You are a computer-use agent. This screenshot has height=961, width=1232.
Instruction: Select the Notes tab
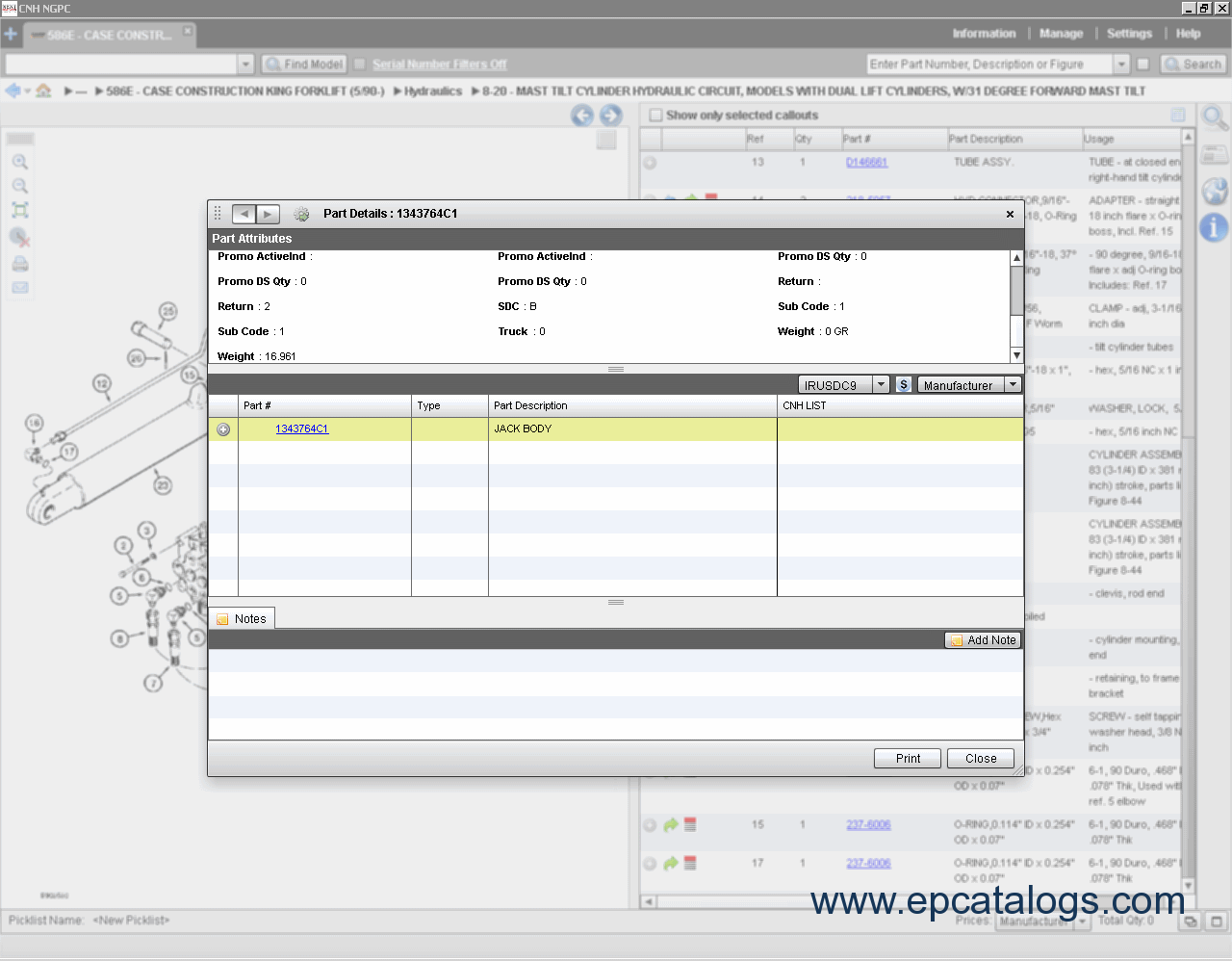[242, 618]
